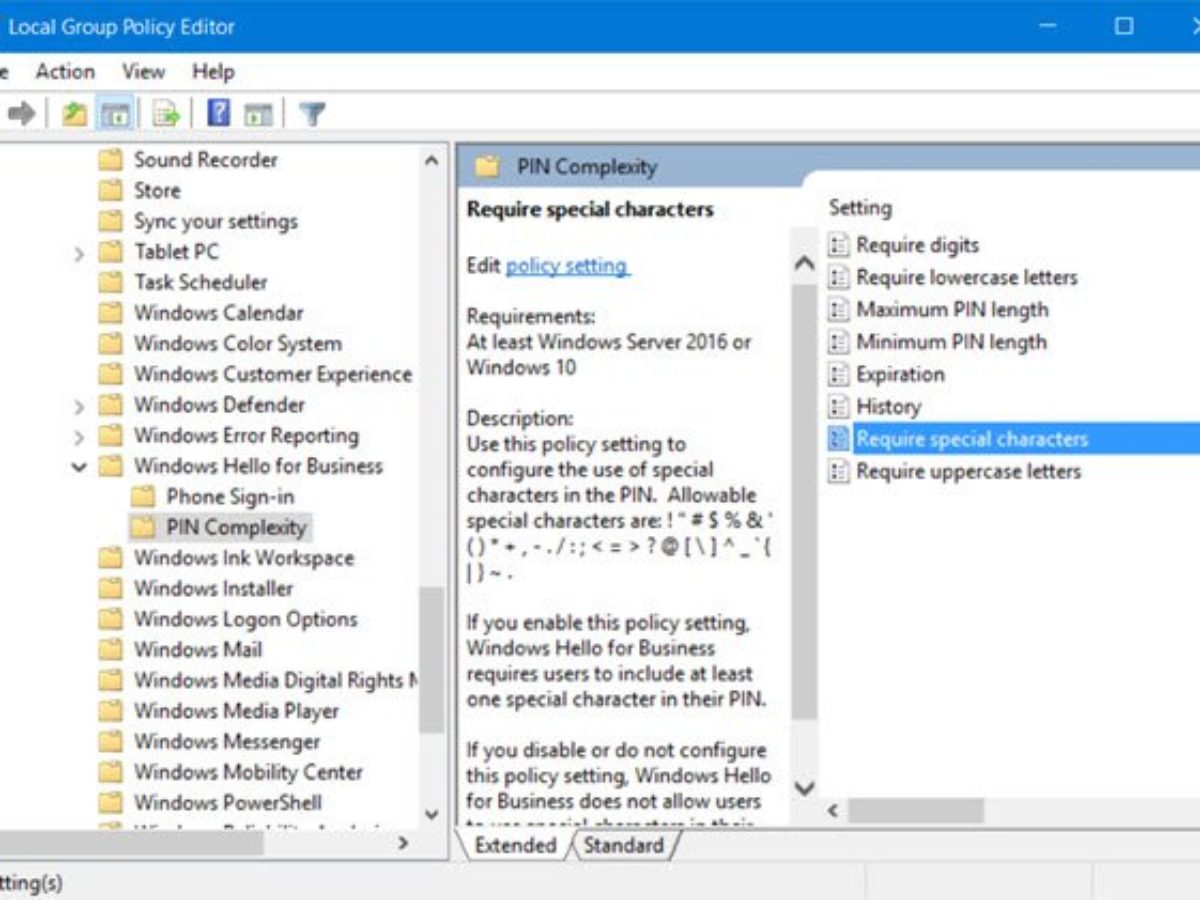The width and height of the screenshot is (1200, 900).
Task: Open the Help menu
Action: [x=213, y=72]
